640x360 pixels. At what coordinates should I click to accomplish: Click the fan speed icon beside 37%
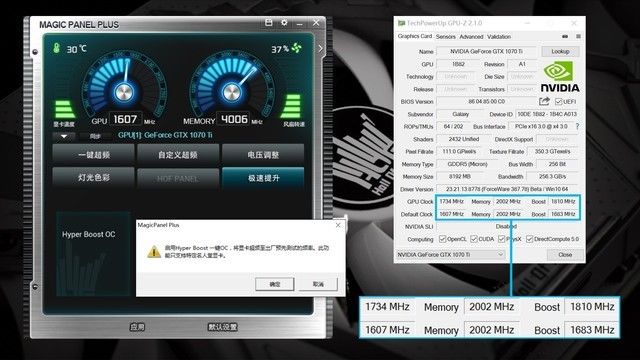297,48
